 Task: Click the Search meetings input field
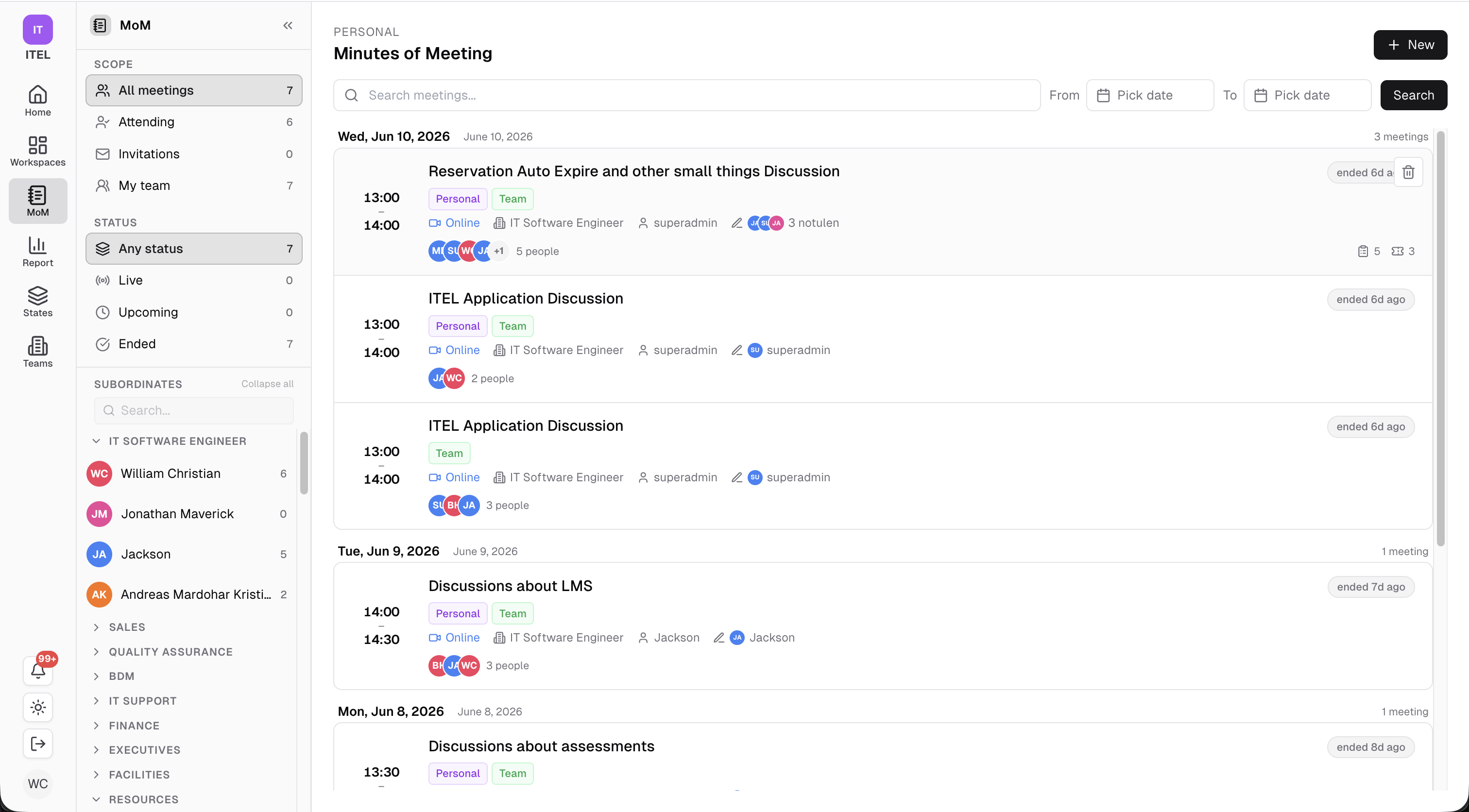click(x=686, y=95)
